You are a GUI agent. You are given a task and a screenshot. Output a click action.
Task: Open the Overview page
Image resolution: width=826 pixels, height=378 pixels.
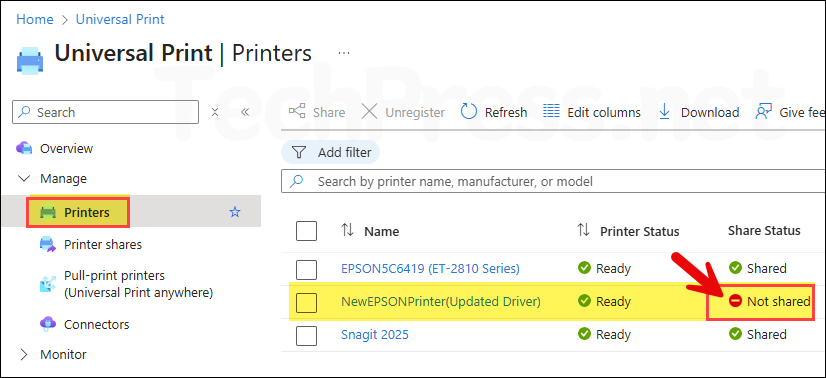click(x=66, y=148)
